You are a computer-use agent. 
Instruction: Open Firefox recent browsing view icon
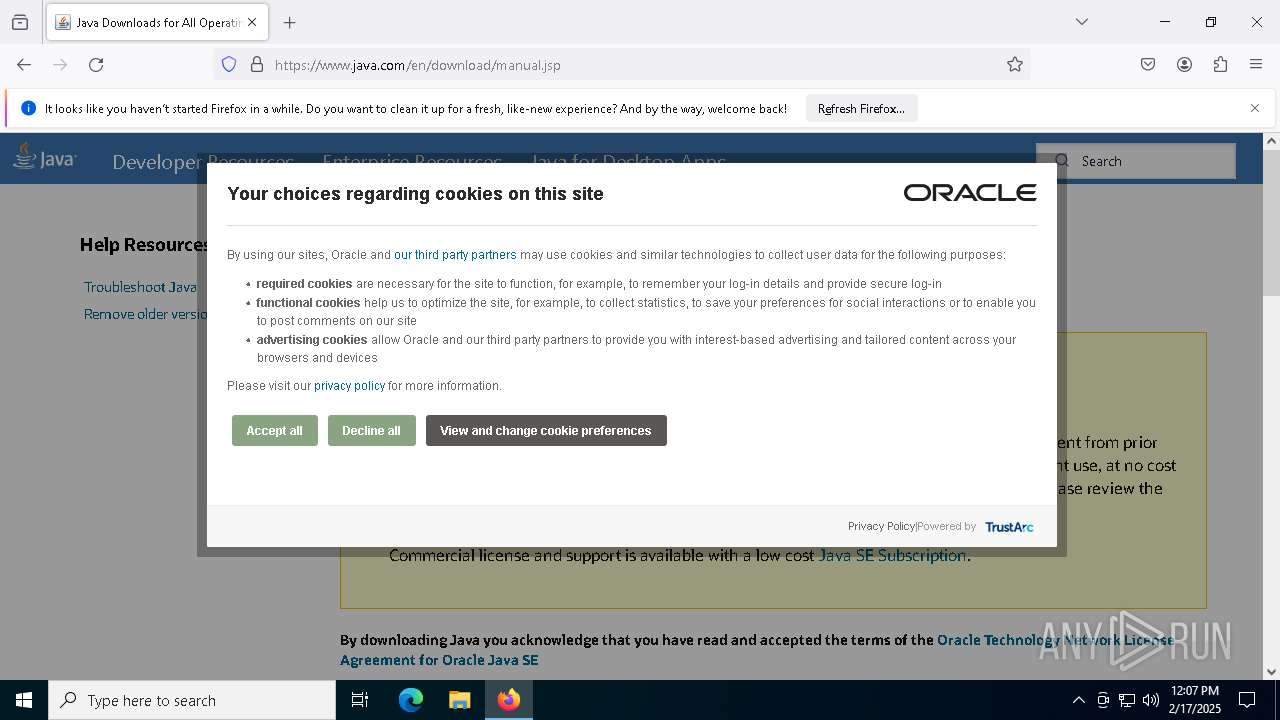(x=20, y=22)
